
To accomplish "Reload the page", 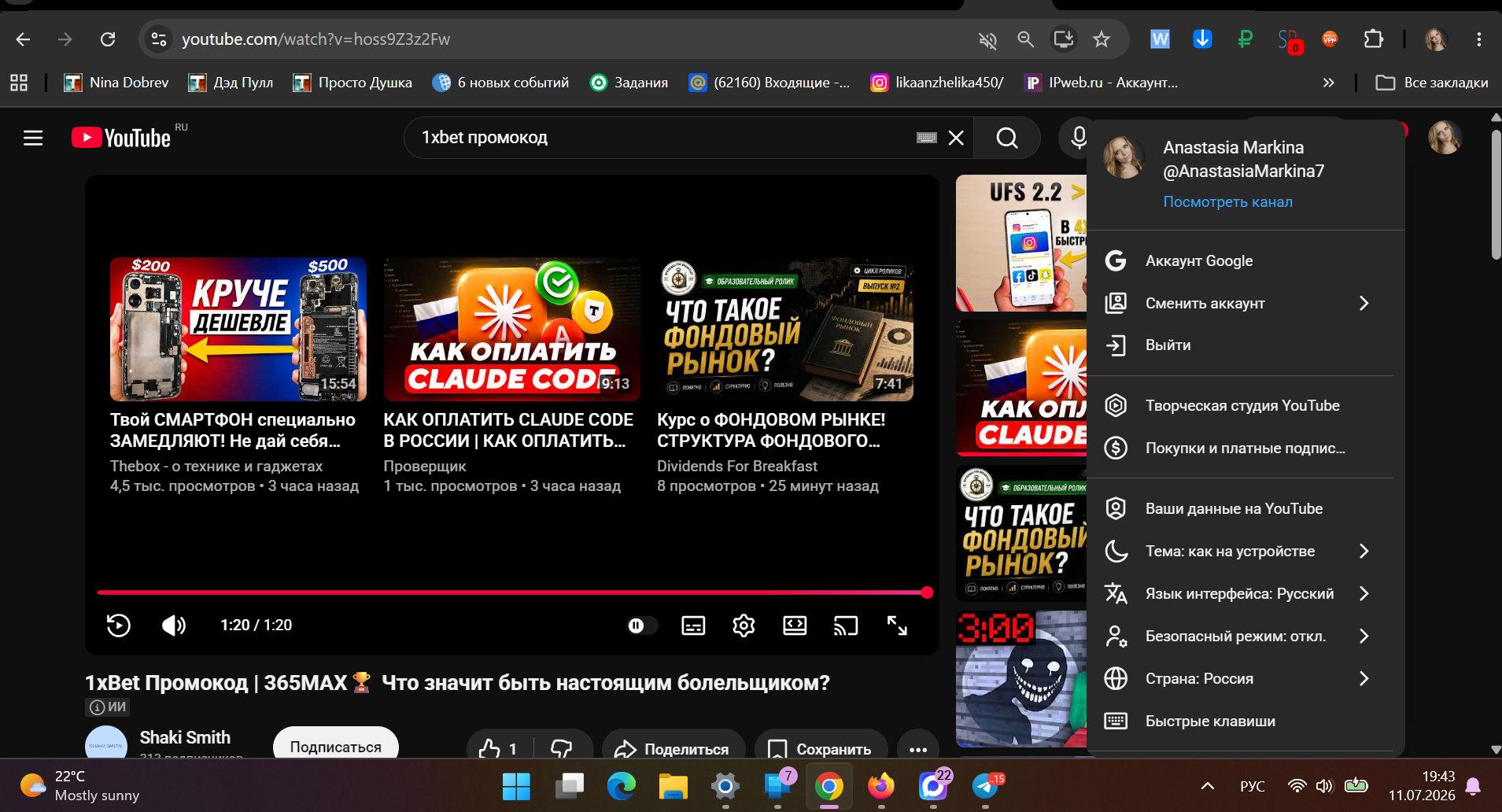I will 108,39.
